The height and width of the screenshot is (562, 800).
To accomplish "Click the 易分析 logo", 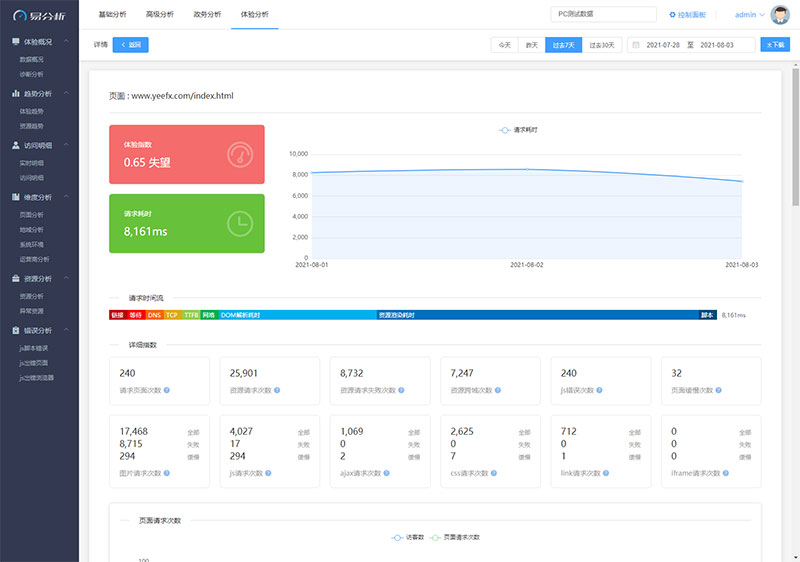I will pos(40,15).
